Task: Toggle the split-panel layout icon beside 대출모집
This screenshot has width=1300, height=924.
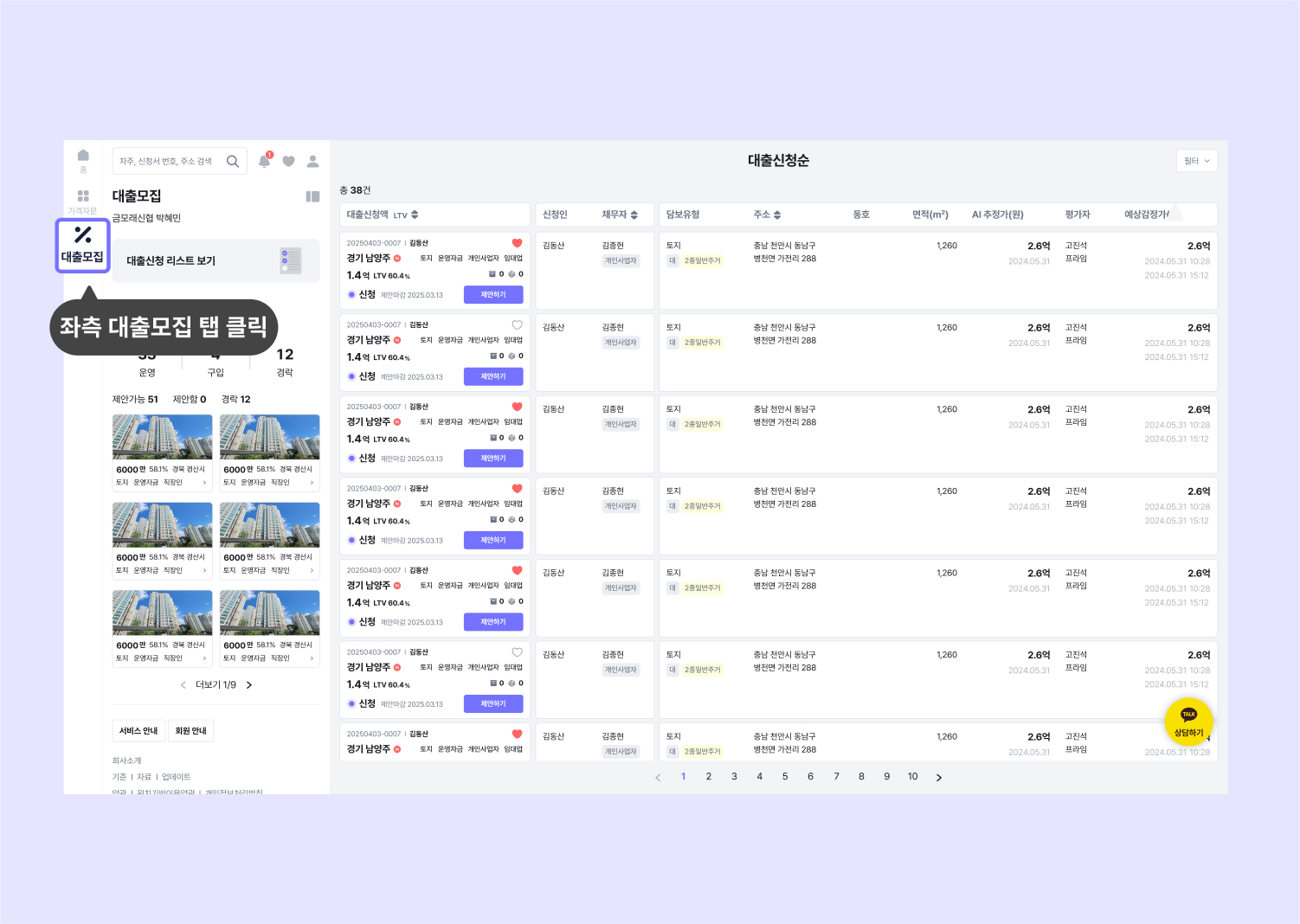Action: pos(313,196)
